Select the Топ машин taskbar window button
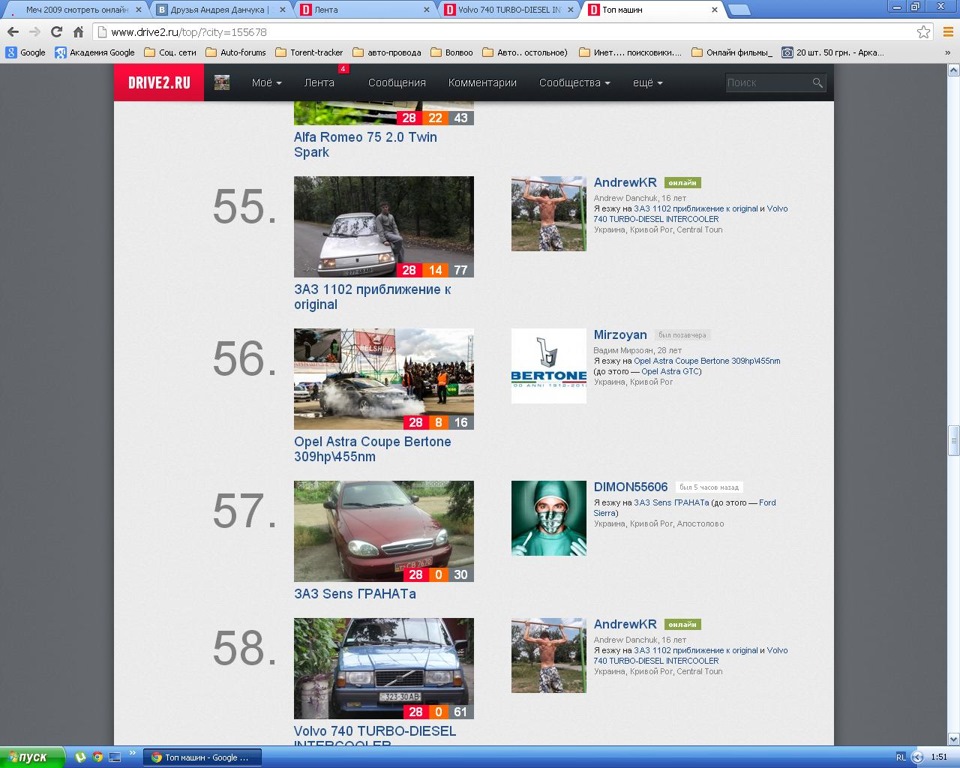 click(x=202, y=758)
